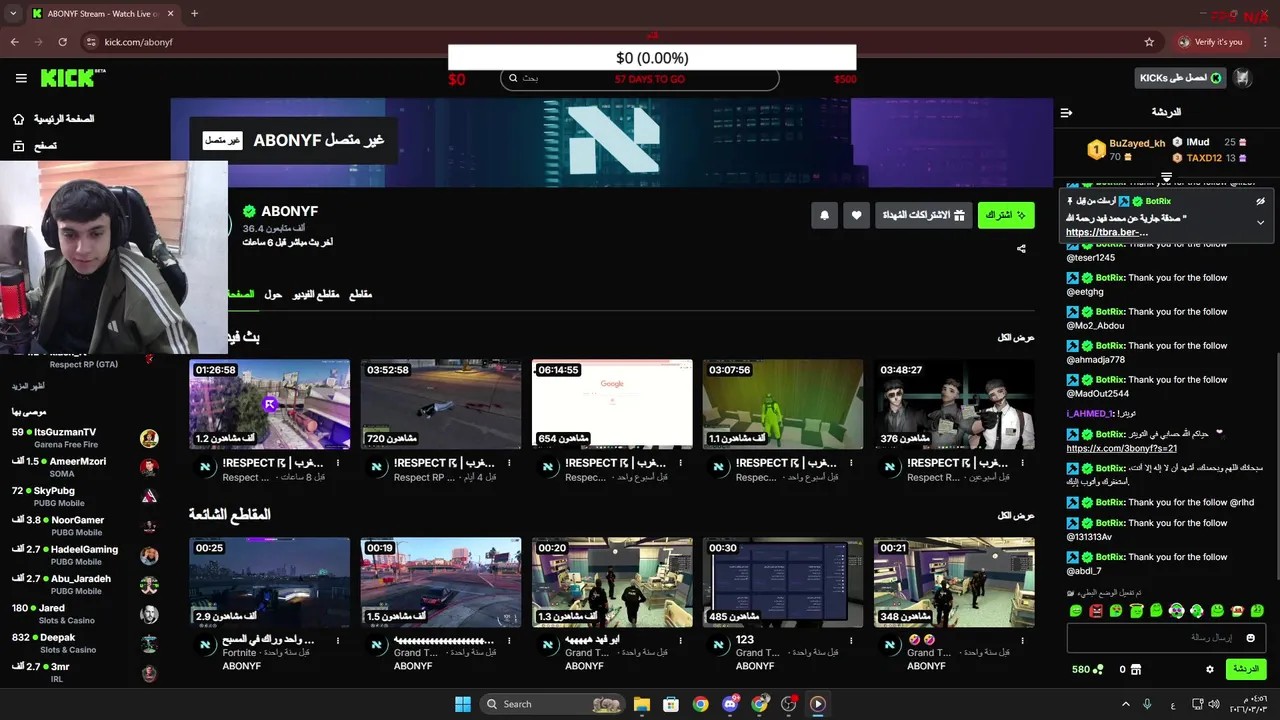The image size is (1280, 720).
Task: Open new browser tab
Action: click(194, 13)
